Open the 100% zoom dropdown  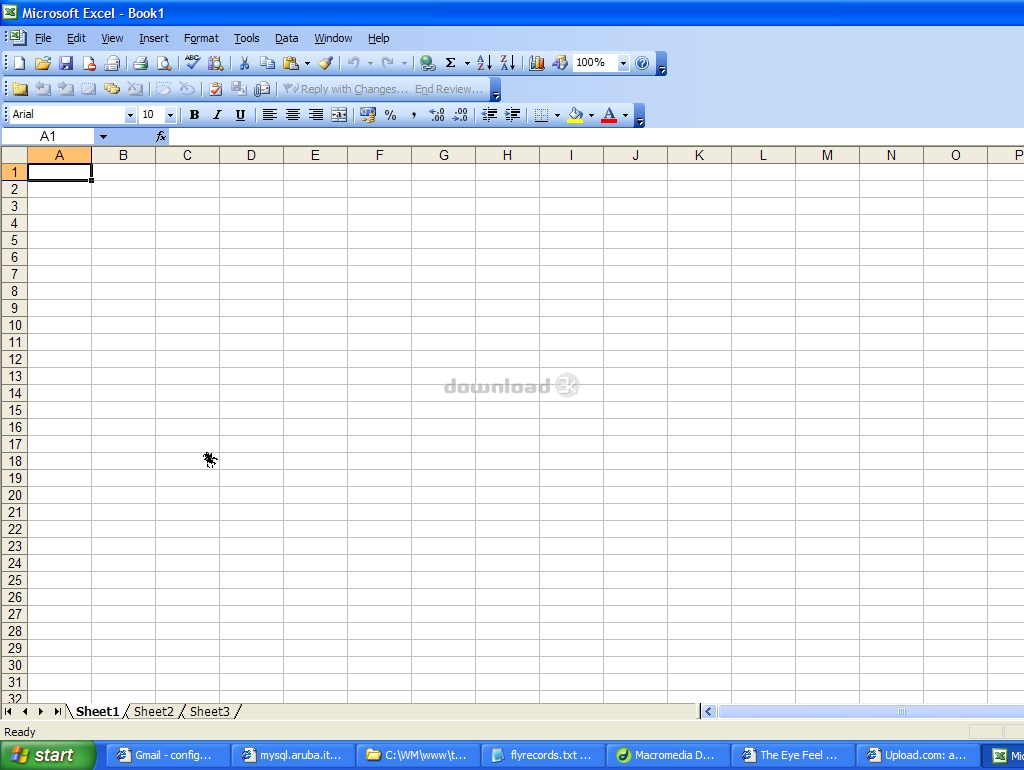pyautogui.click(x=622, y=63)
